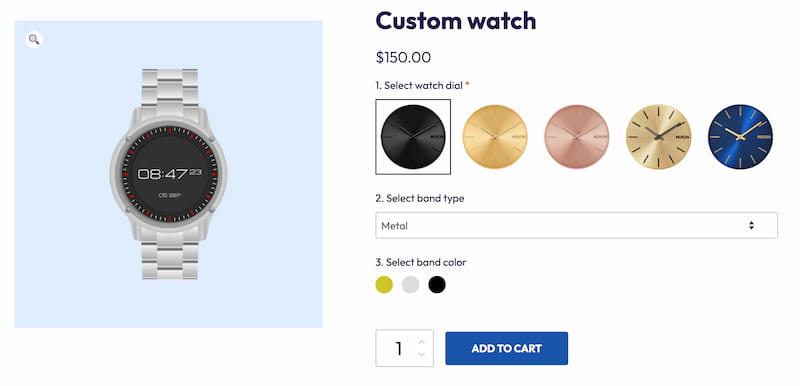Open the band type dropdown showing Metal
The height and width of the screenshot is (386, 800).
tap(577, 225)
